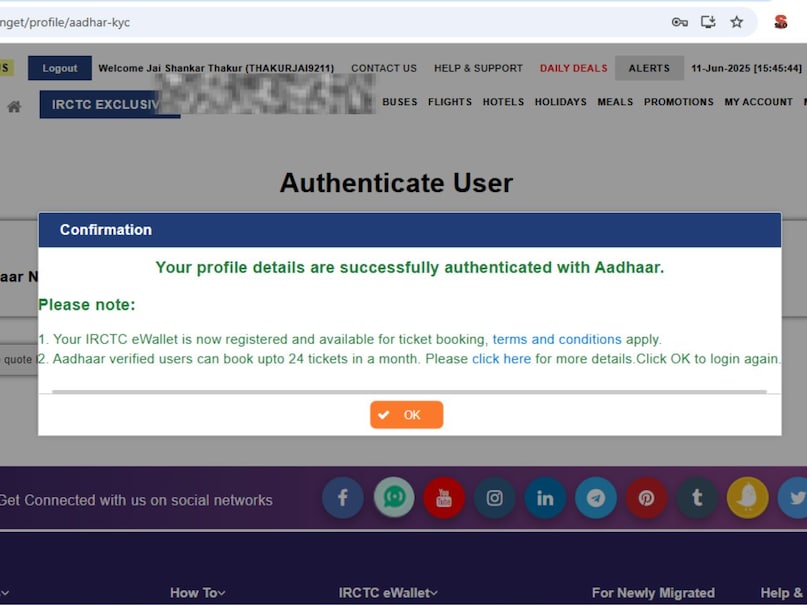The image size is (807, 605).
Task: Open IRCTC YouTube channel icon
Action: pyautogui.click(x=444, y=497)
